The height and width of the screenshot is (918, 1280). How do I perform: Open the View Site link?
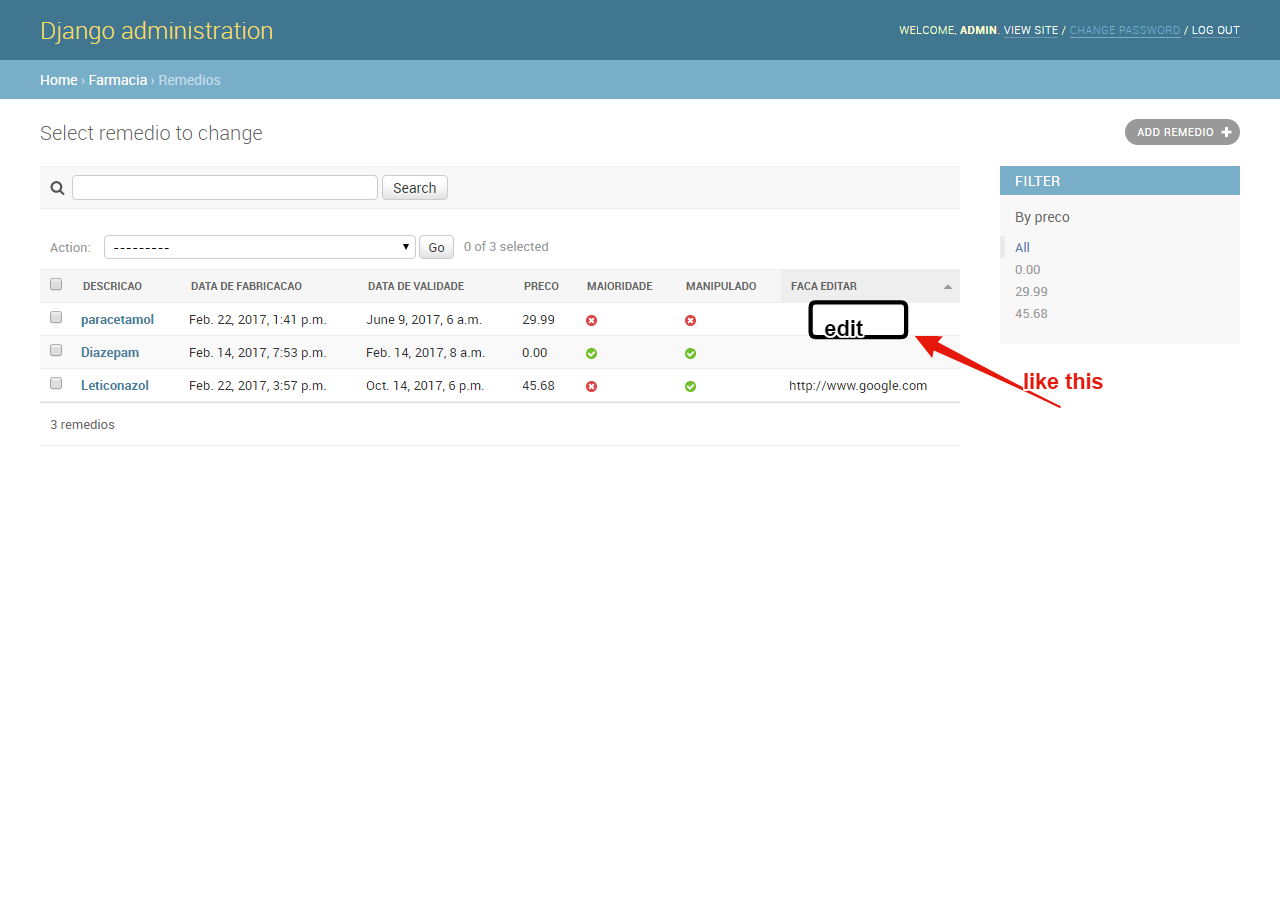click(1031, 30)
